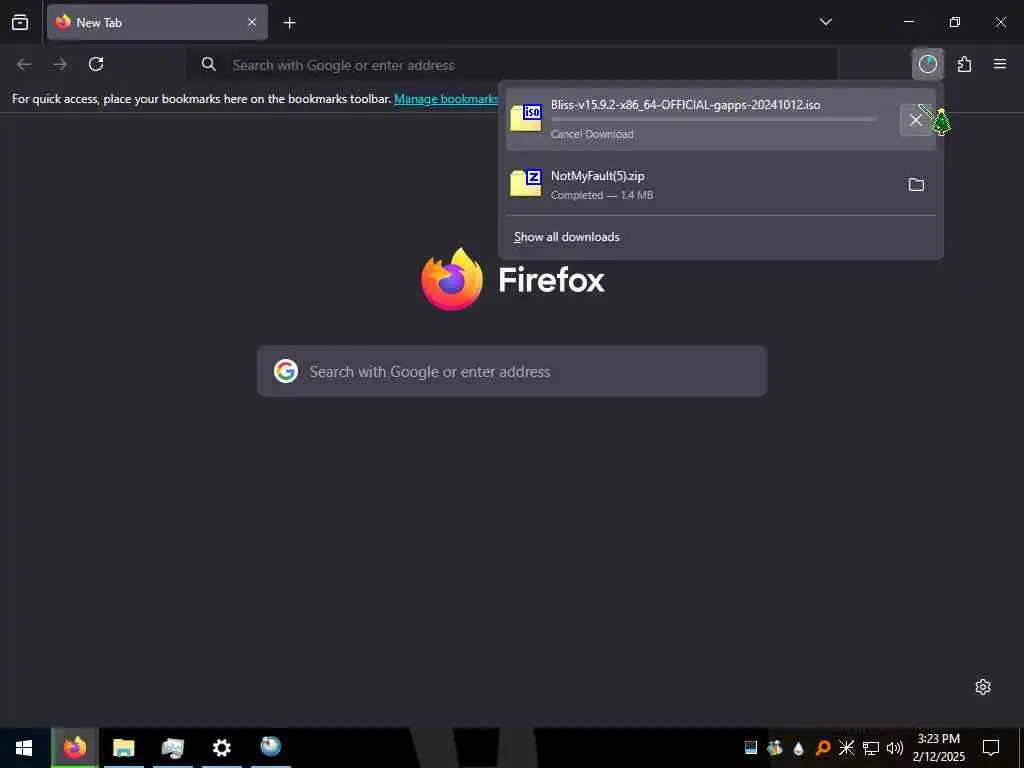Viewport: 1024px width, 768px height.
Task: Click the colorful people tray icon
Action: (775, 748)
